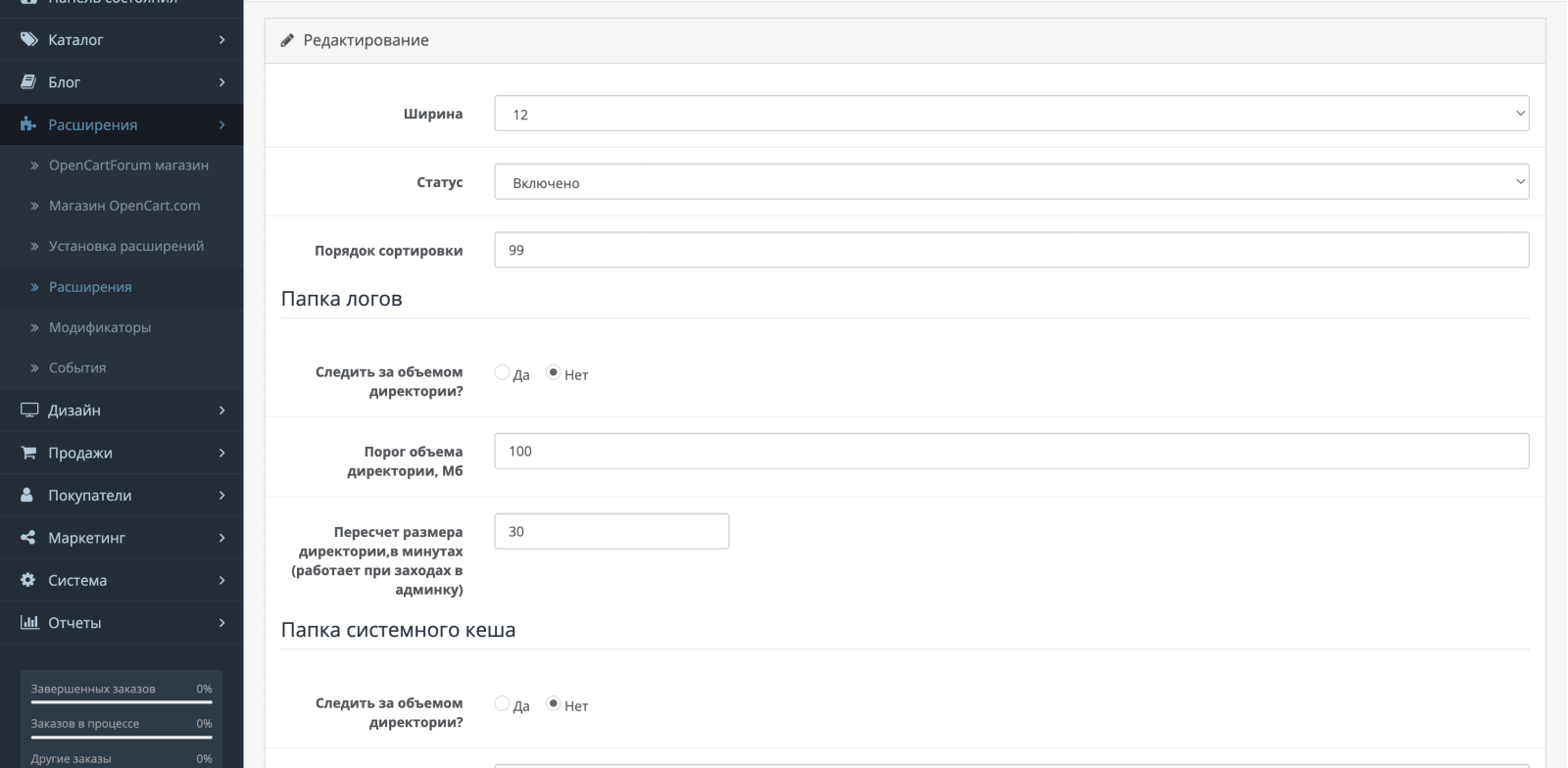The height and width of the screenshot is (768, 1568).
Task: Open the Статус dropdown showing Включено
Action: (x=1011, y=182)
